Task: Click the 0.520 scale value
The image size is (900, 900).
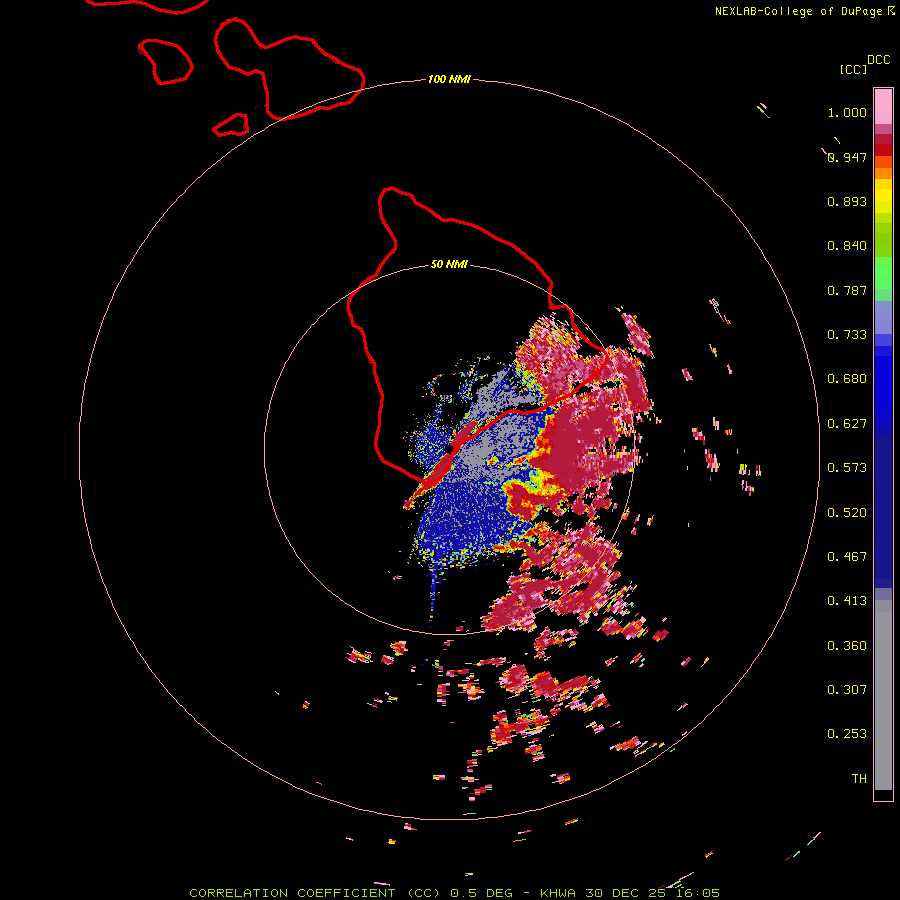Action: coord(847,513)
